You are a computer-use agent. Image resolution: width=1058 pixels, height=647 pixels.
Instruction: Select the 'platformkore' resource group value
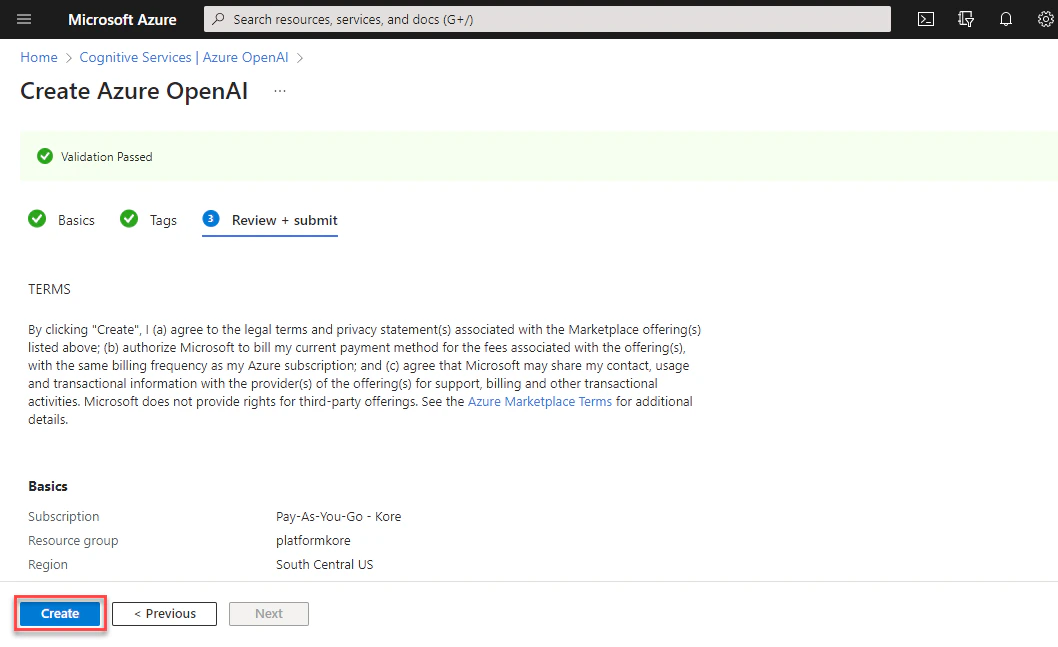pyautogui.click(x=313, y=540)
